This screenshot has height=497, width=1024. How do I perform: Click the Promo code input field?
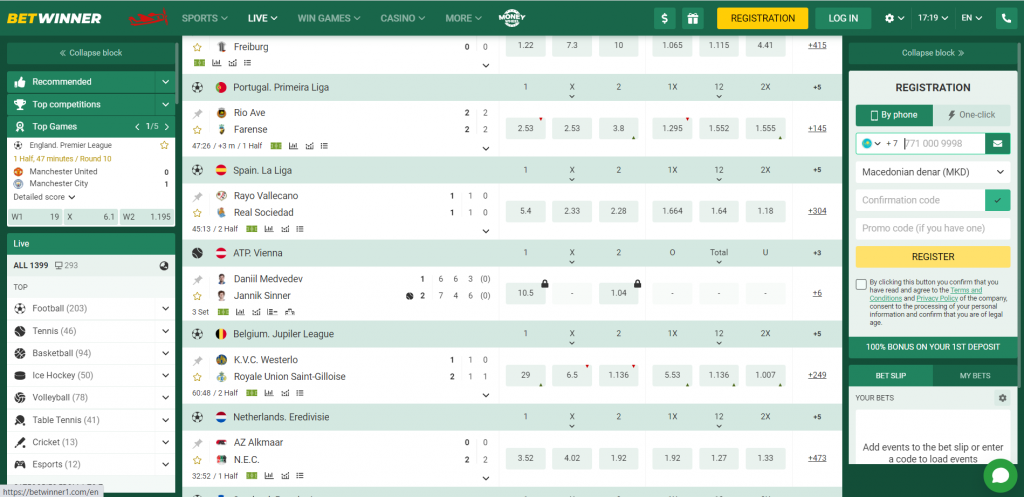pyautogui.click(x=933, y=229)
